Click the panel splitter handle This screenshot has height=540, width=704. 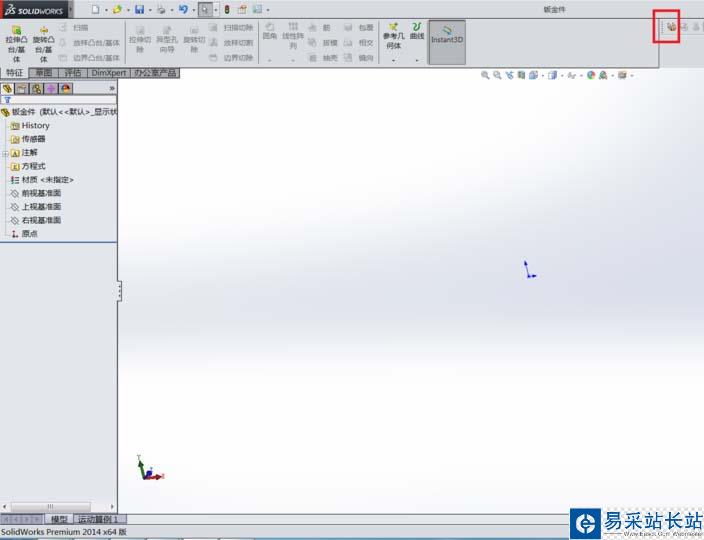coord(119,291)
